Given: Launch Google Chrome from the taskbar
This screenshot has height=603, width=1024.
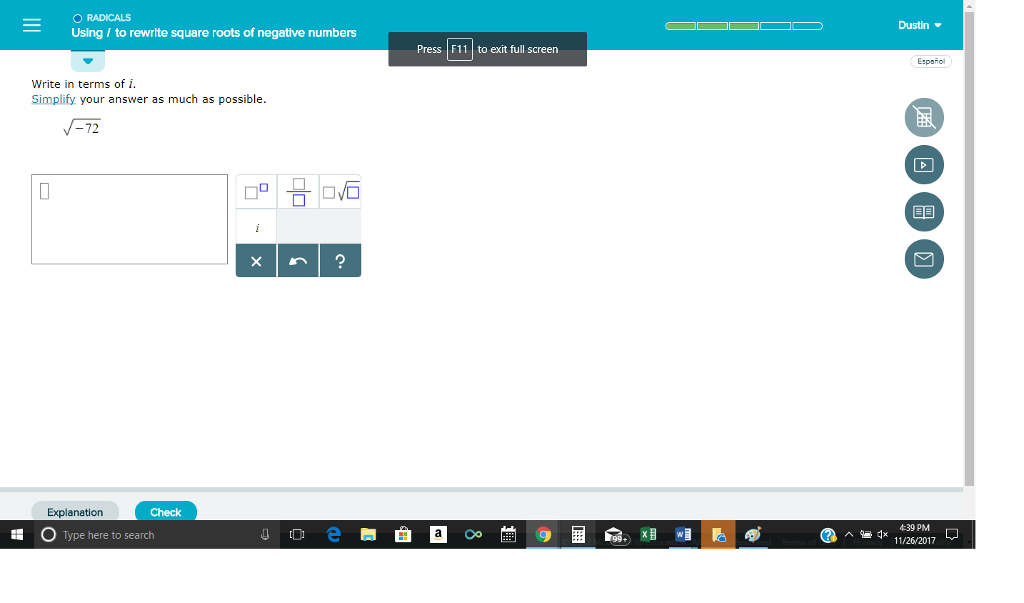Looking at the screenshot, I should (x=543, y=534).
